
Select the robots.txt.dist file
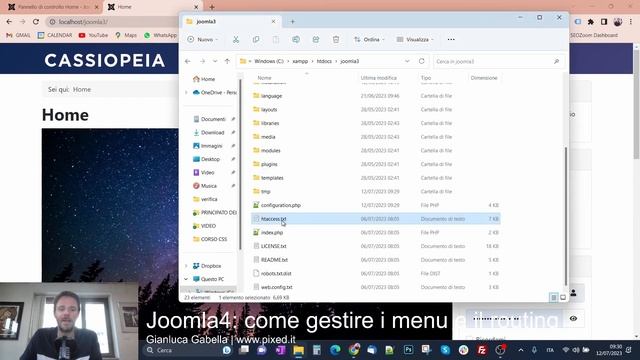[376, 273]
